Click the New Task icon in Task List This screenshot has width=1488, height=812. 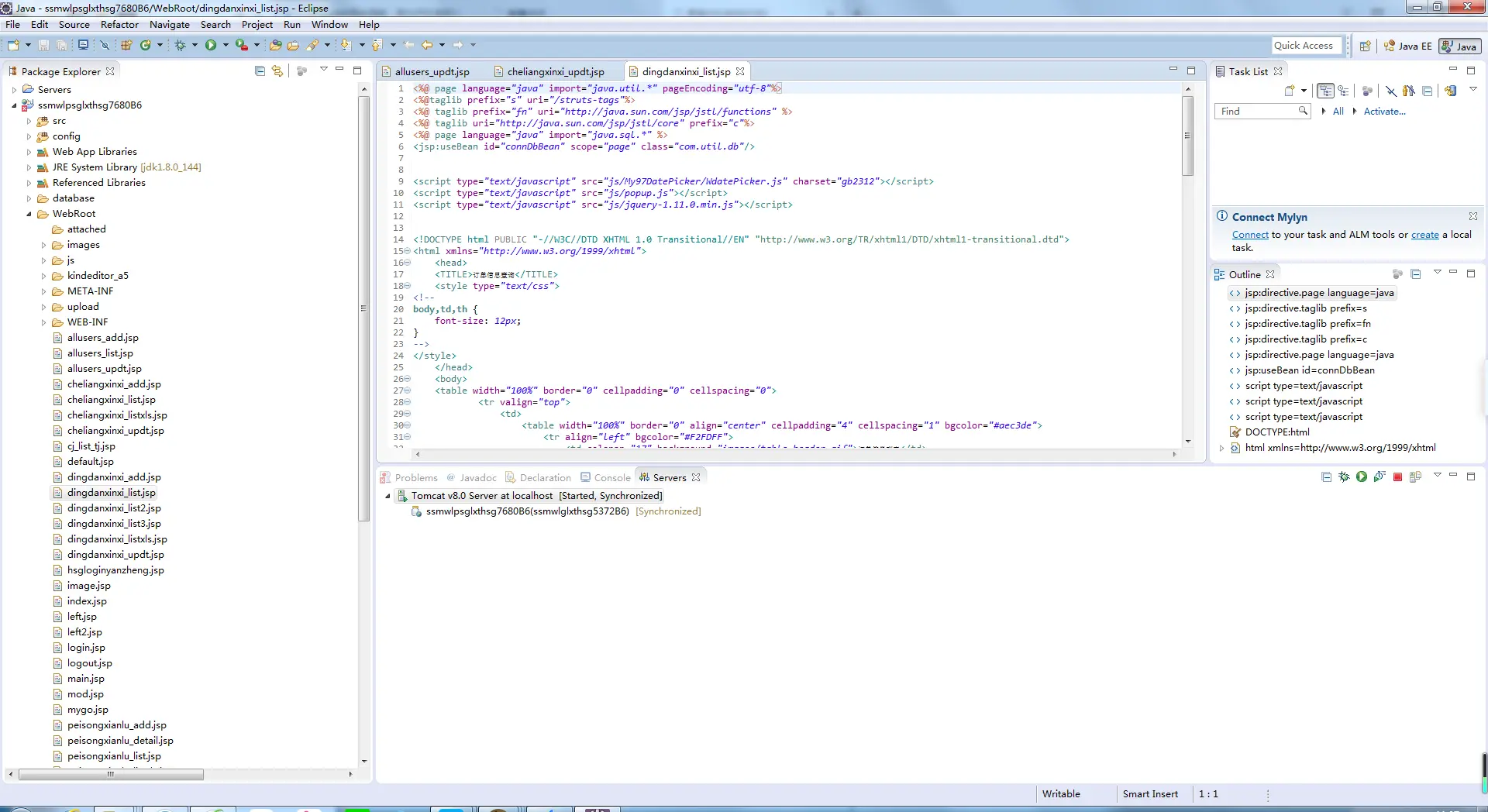tap(1290, 91)
